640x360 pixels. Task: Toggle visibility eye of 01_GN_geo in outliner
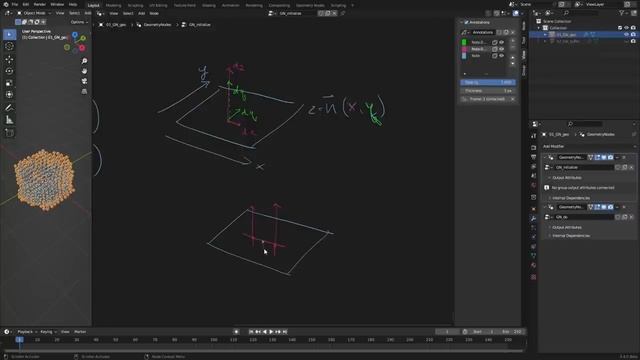click(627, 35)
